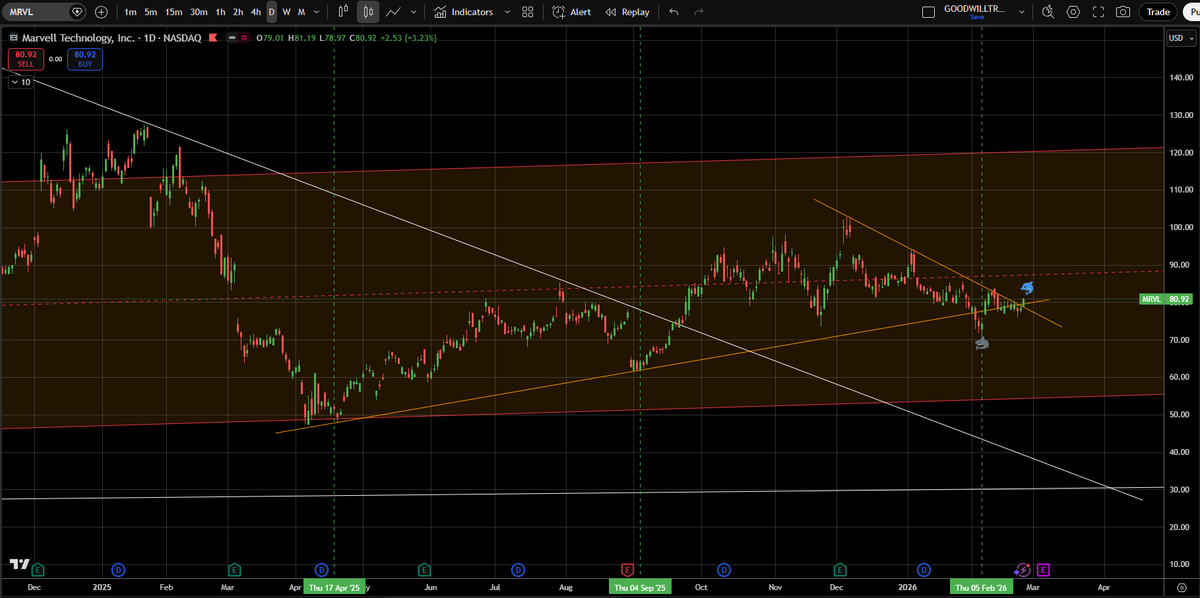Screen dimensions: 1200x598
Task: Open dividend D marker near January 2025
Action: pyautogui.click(x=118, y=569)
